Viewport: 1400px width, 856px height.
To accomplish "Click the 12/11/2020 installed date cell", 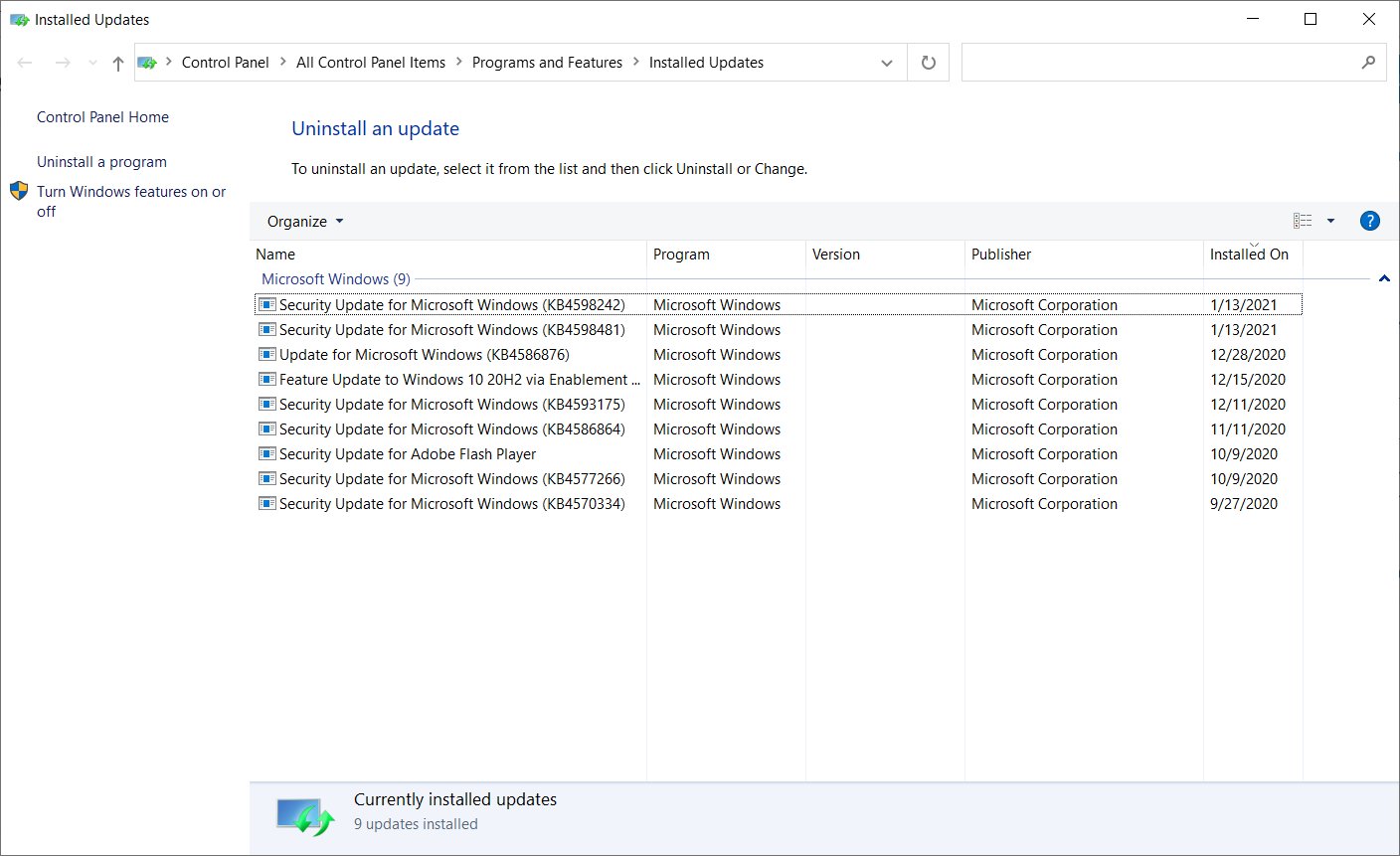I will point(1248,405).
